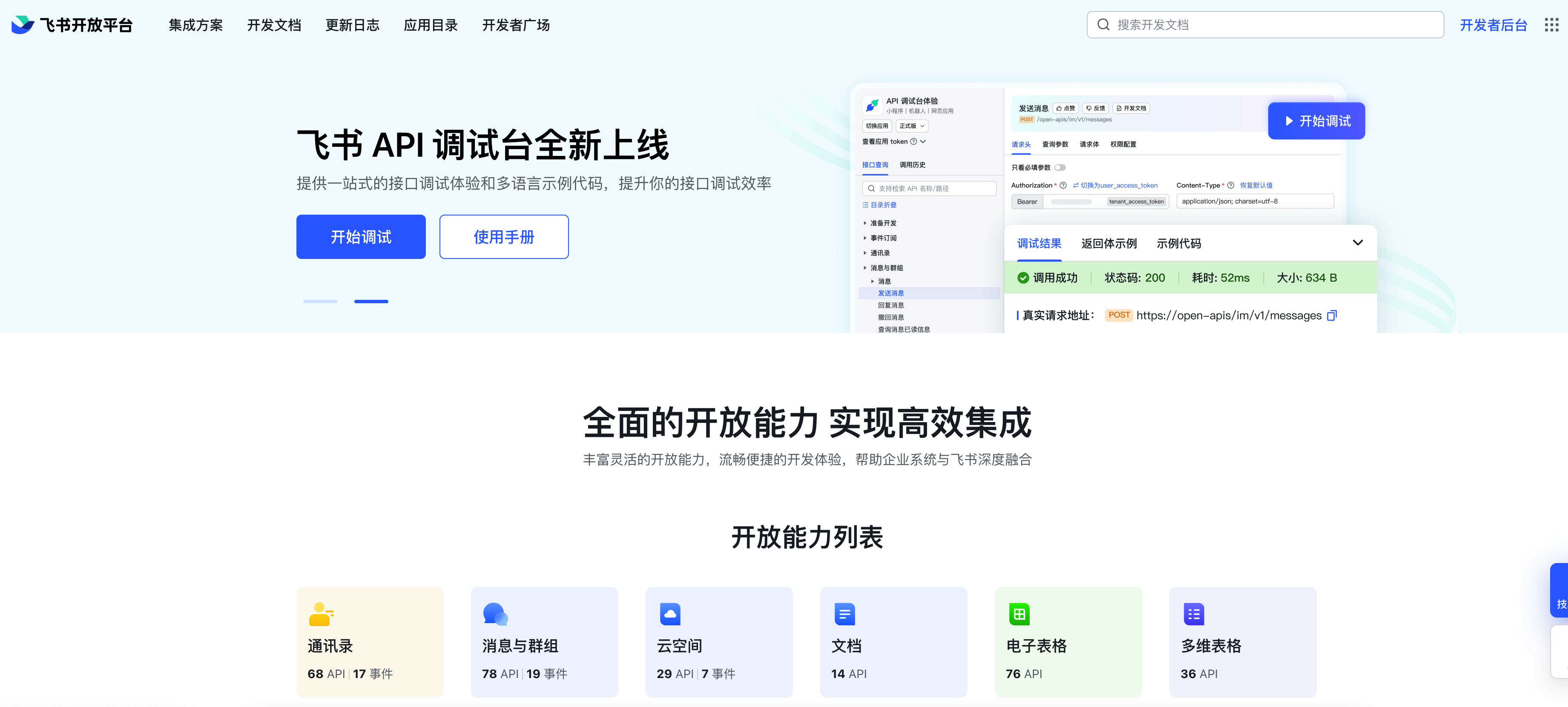Select the first carousel indicator

(x=320, y=302)
